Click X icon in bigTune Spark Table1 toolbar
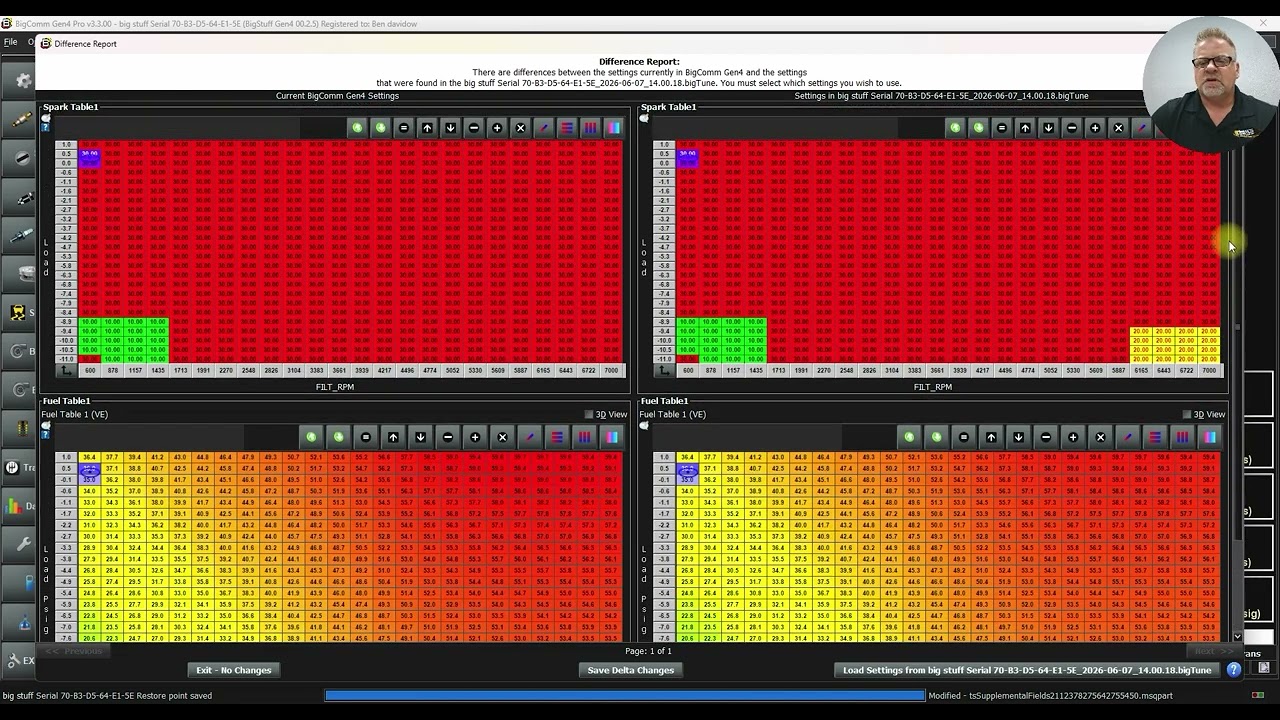1280x720 pixels. tap(1118, 128)
